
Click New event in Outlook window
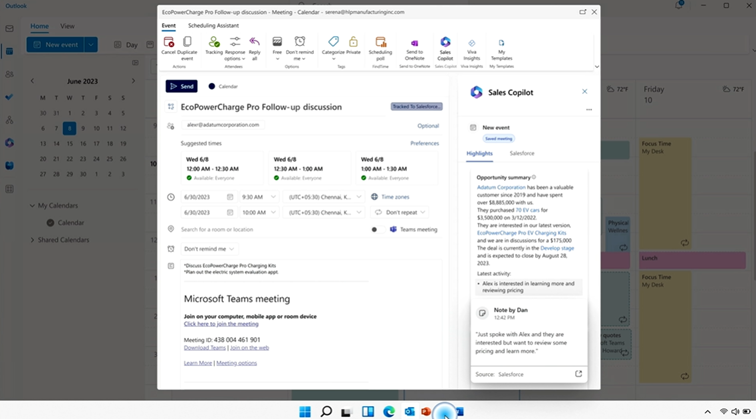[55, 44]
